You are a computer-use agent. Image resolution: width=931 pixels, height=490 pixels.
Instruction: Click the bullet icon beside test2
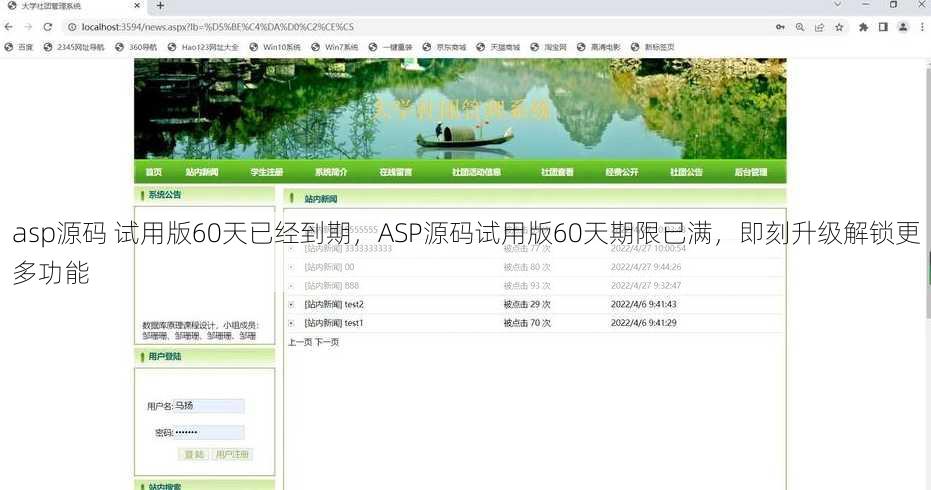(x=292, y=305)
